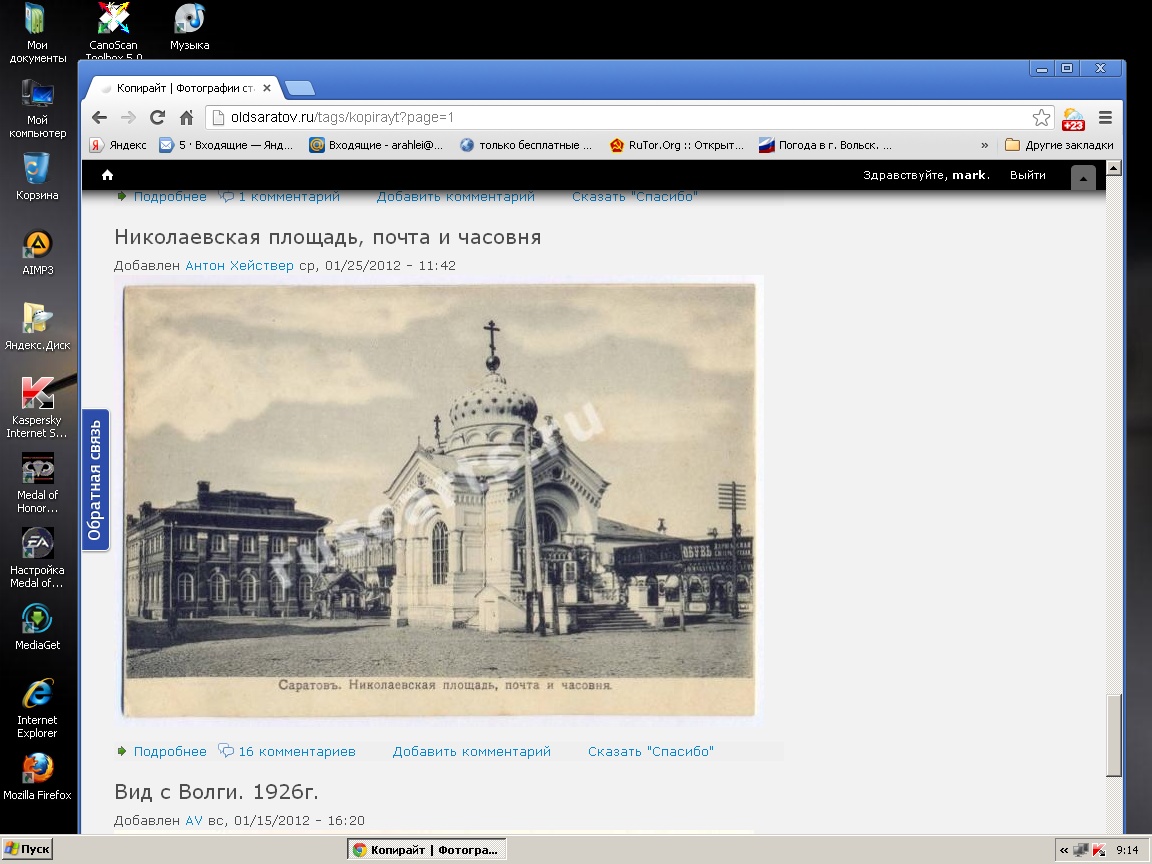This screenshot has height=864, width=1152.
Task: Go back to previous page
Action: tap(100, 118)
